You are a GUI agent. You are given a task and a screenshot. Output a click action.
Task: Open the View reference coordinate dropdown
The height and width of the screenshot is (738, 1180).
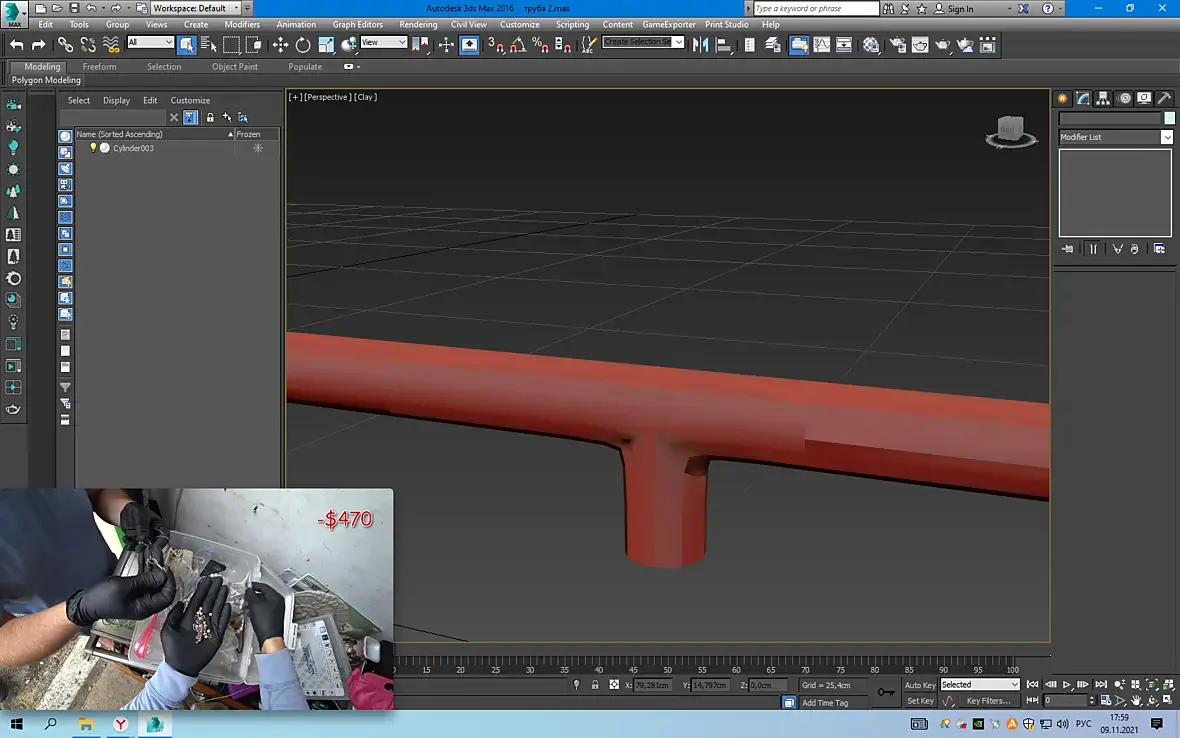point(384,43)
